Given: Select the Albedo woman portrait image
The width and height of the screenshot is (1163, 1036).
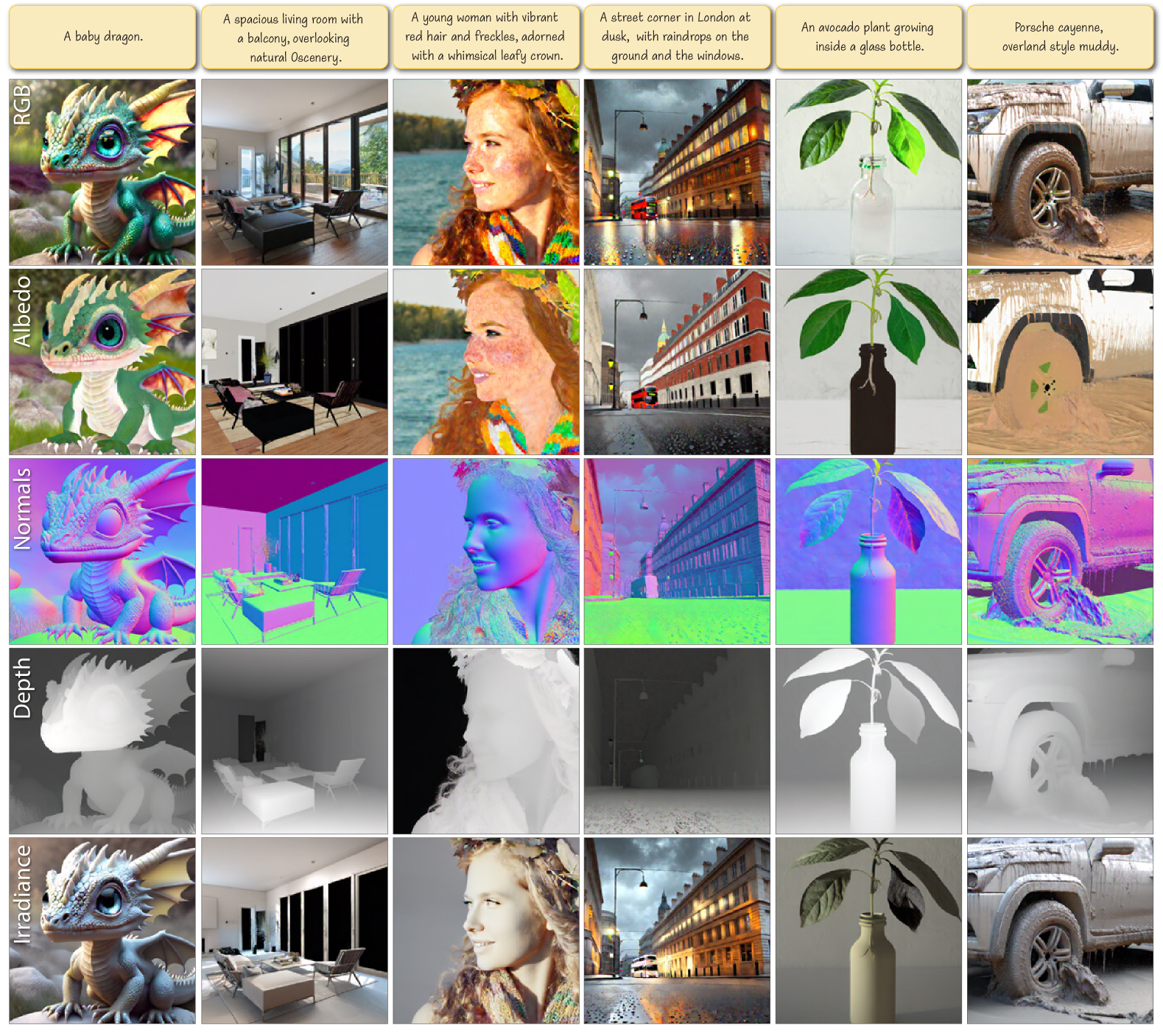Looking at the screenshot, I should point(486,362).
